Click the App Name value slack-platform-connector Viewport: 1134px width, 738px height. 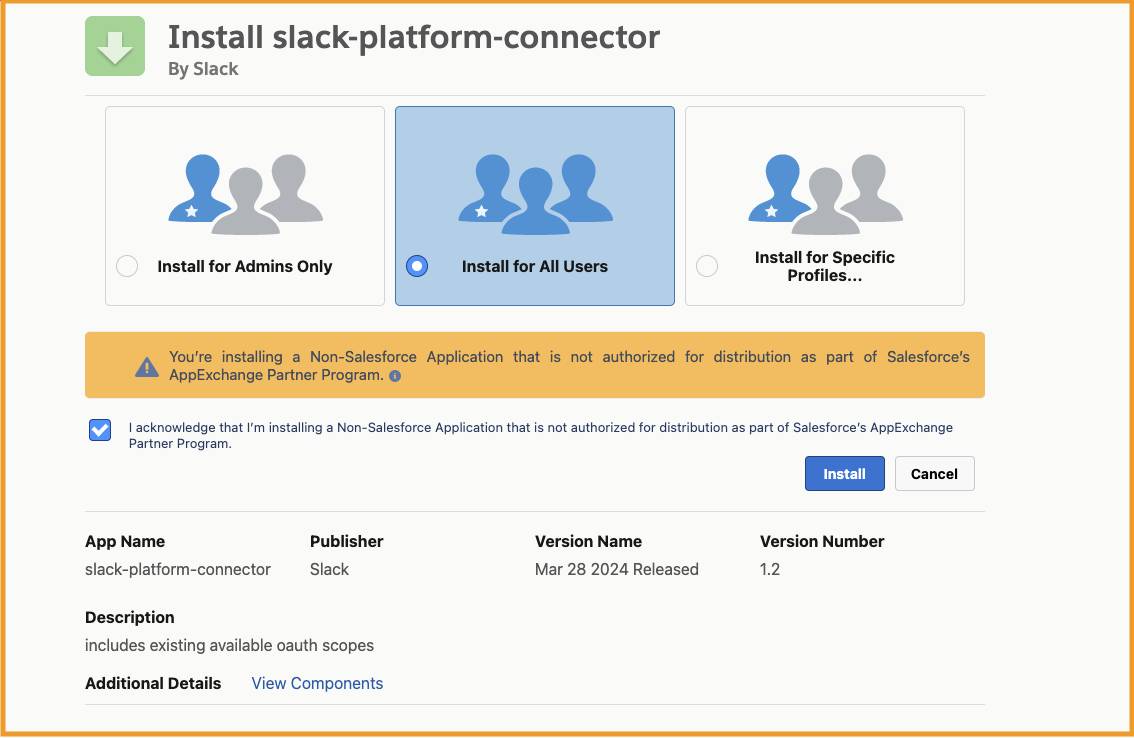[x=177, y=569]
